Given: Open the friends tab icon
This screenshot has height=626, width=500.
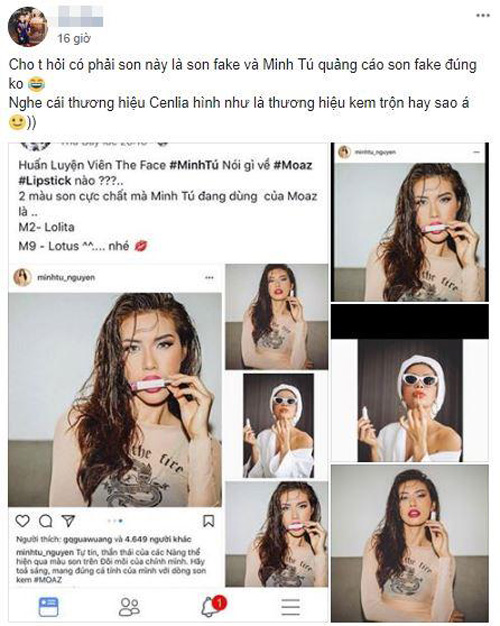Looking at the screenshot, I should point(129,607).
